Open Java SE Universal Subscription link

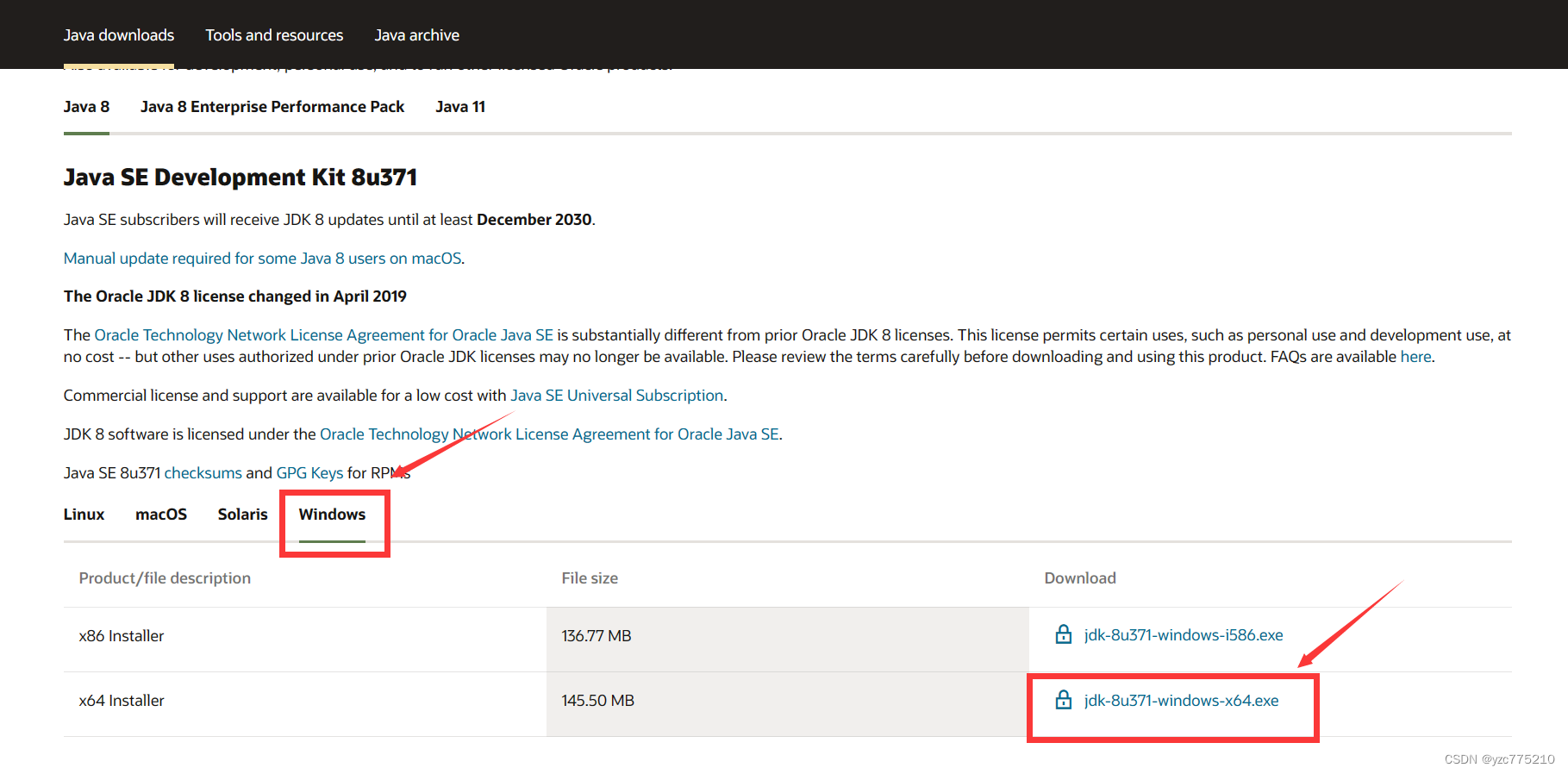tap(616, 396)
